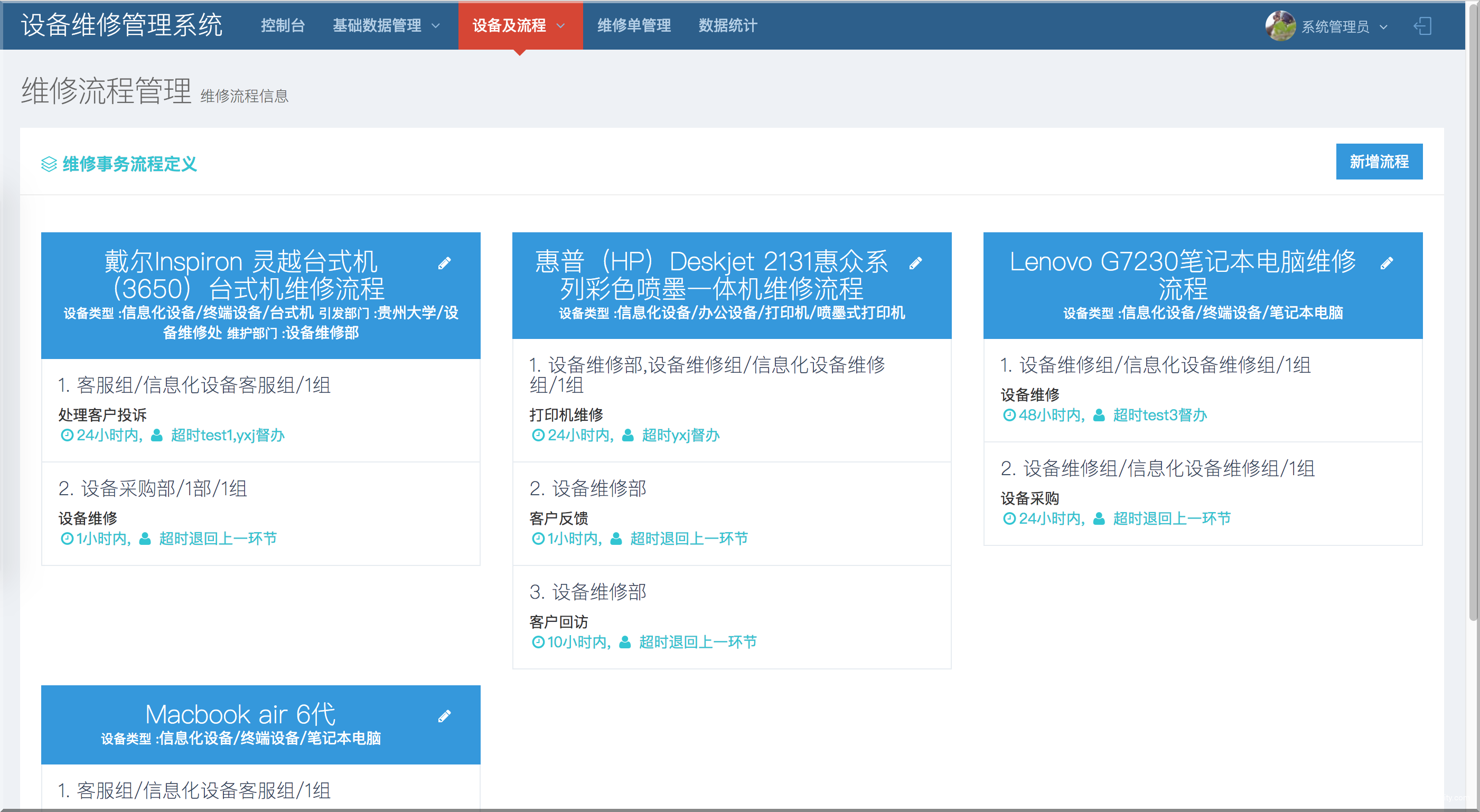
Task: Click 超时test1,yxj督办 in the Dell flow
Action: (x=228, y=435)
